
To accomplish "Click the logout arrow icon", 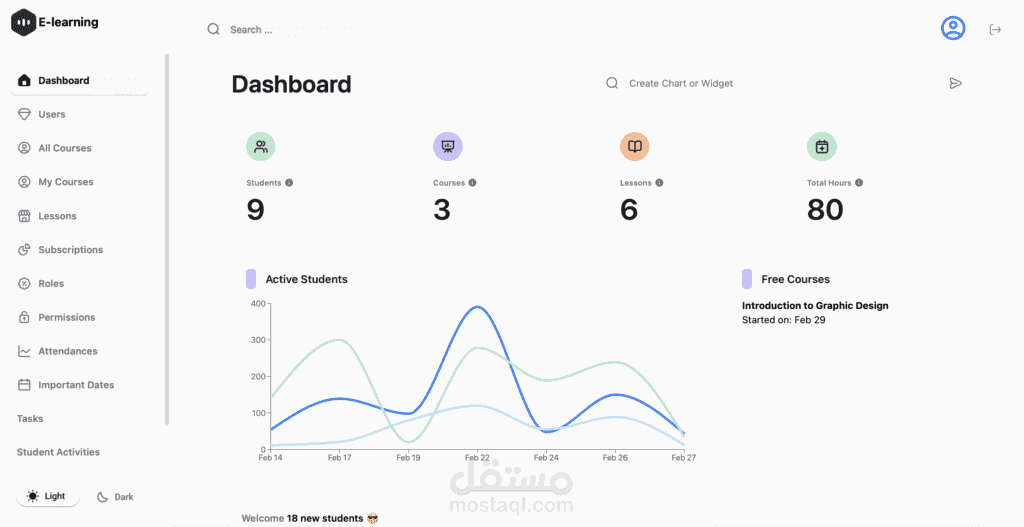I will coord(995,29).
